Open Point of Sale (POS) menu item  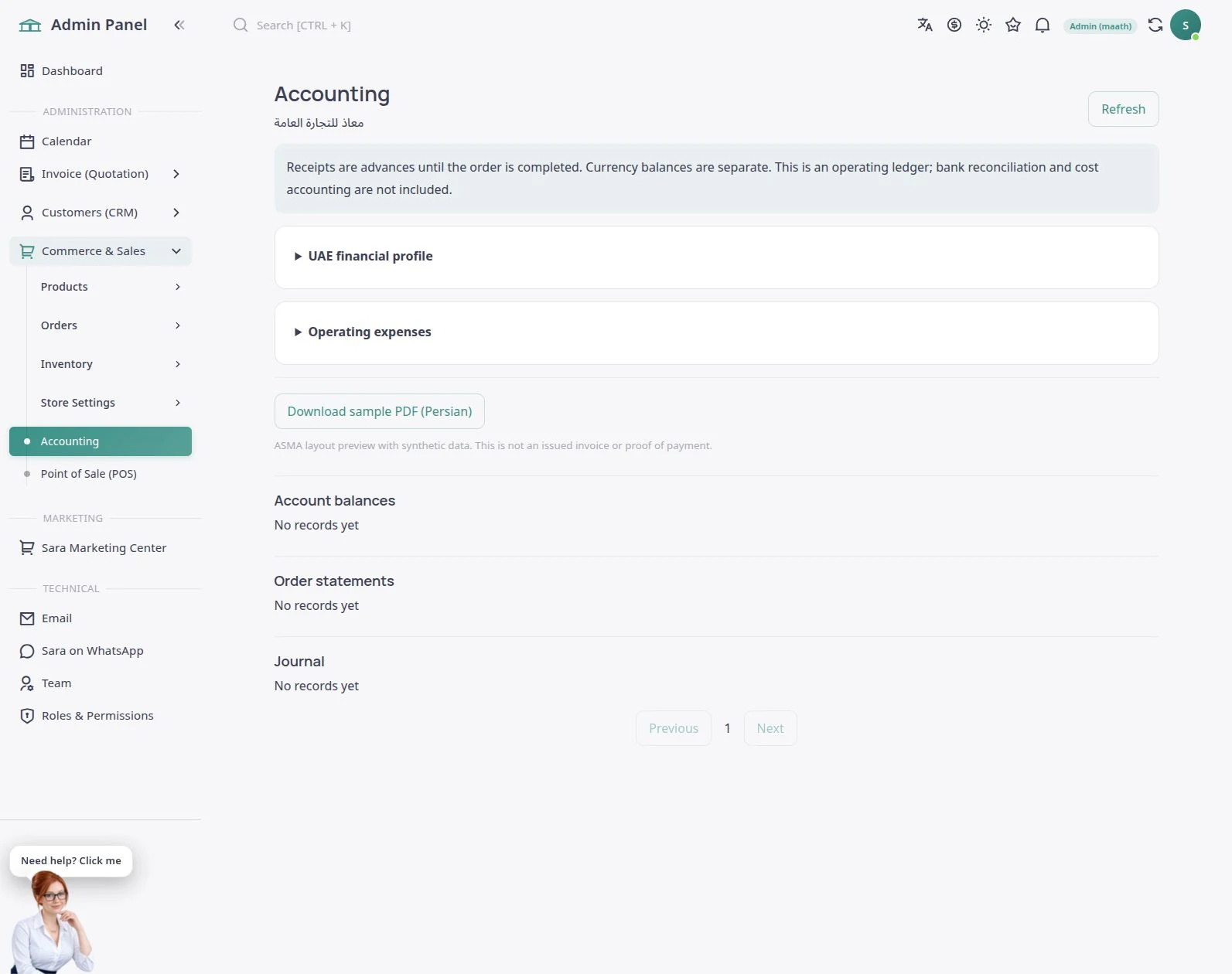(101, 474)
